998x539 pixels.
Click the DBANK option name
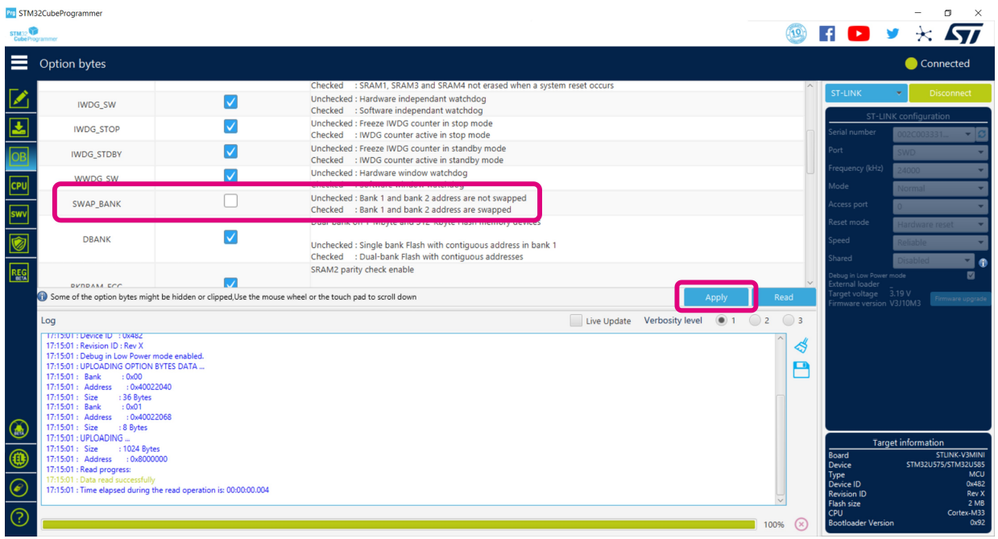tap(97, 239)
